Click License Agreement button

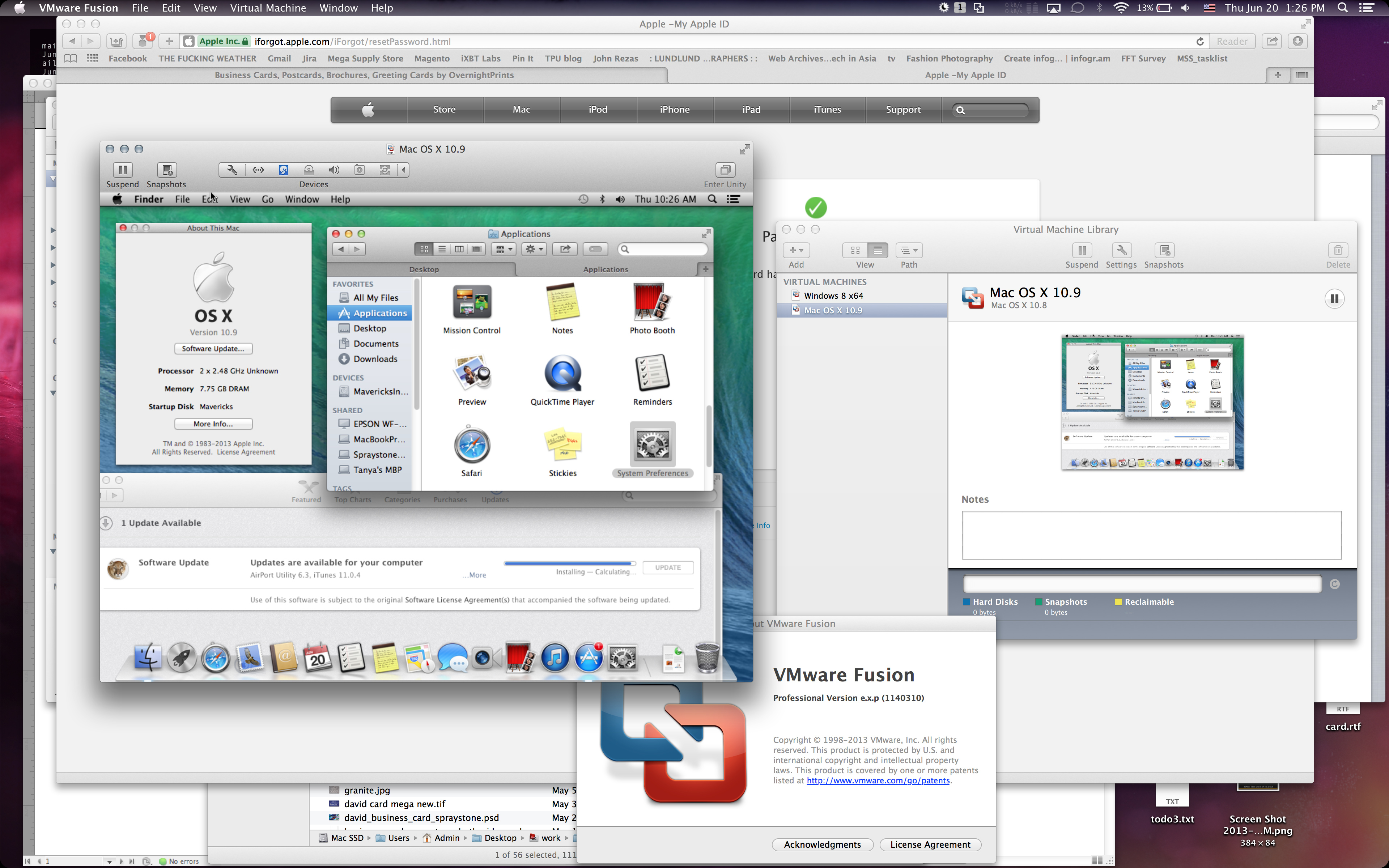(930, 844)
